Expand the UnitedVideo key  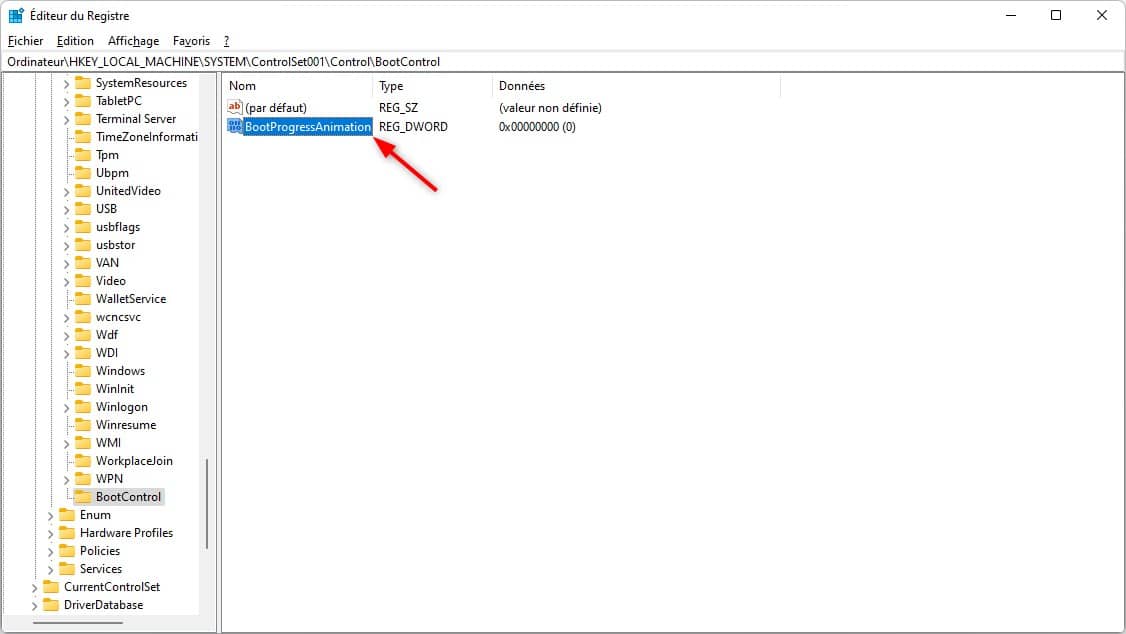point(66,192)
